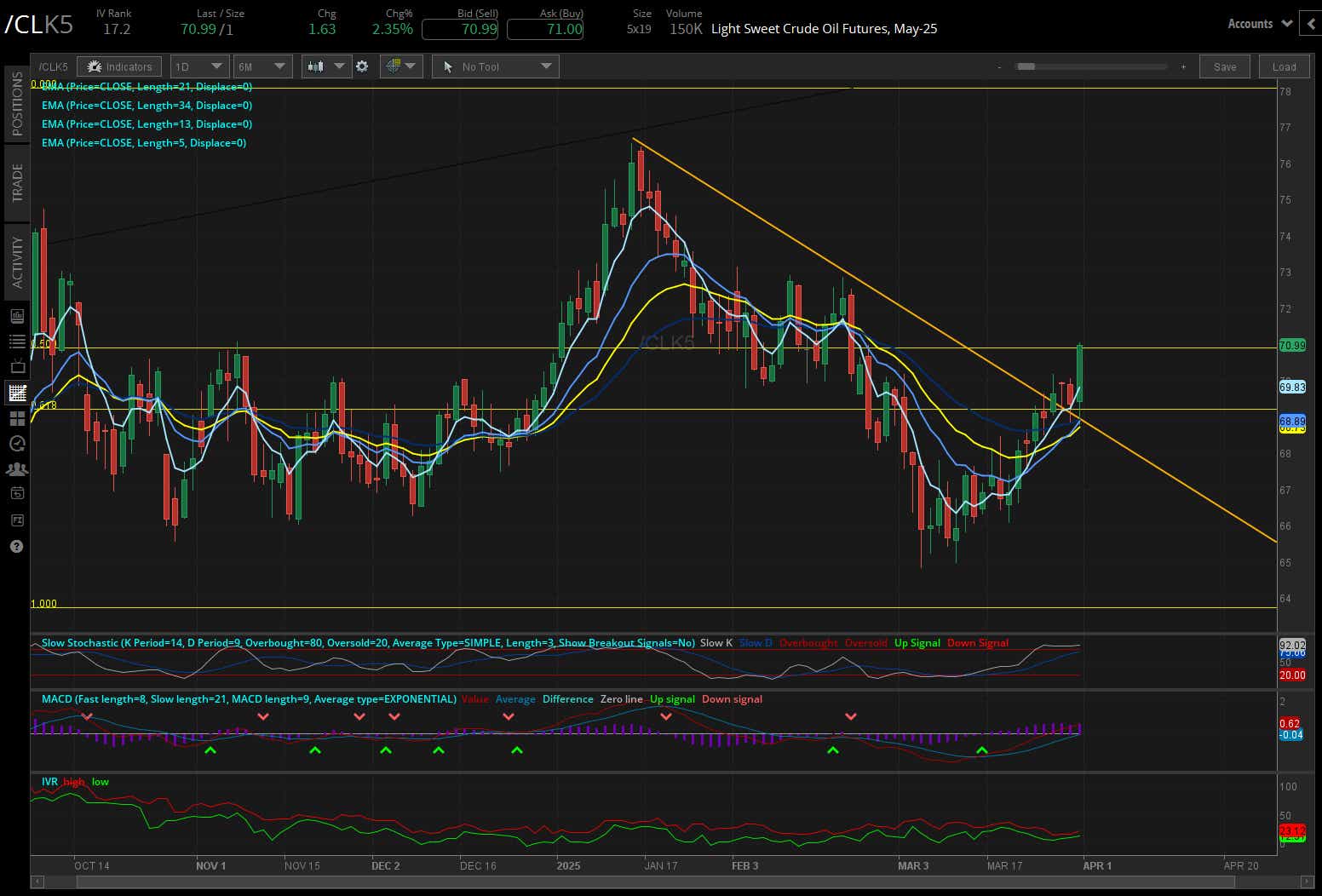Open the community people icon in the sidebar

pos(16,469)
